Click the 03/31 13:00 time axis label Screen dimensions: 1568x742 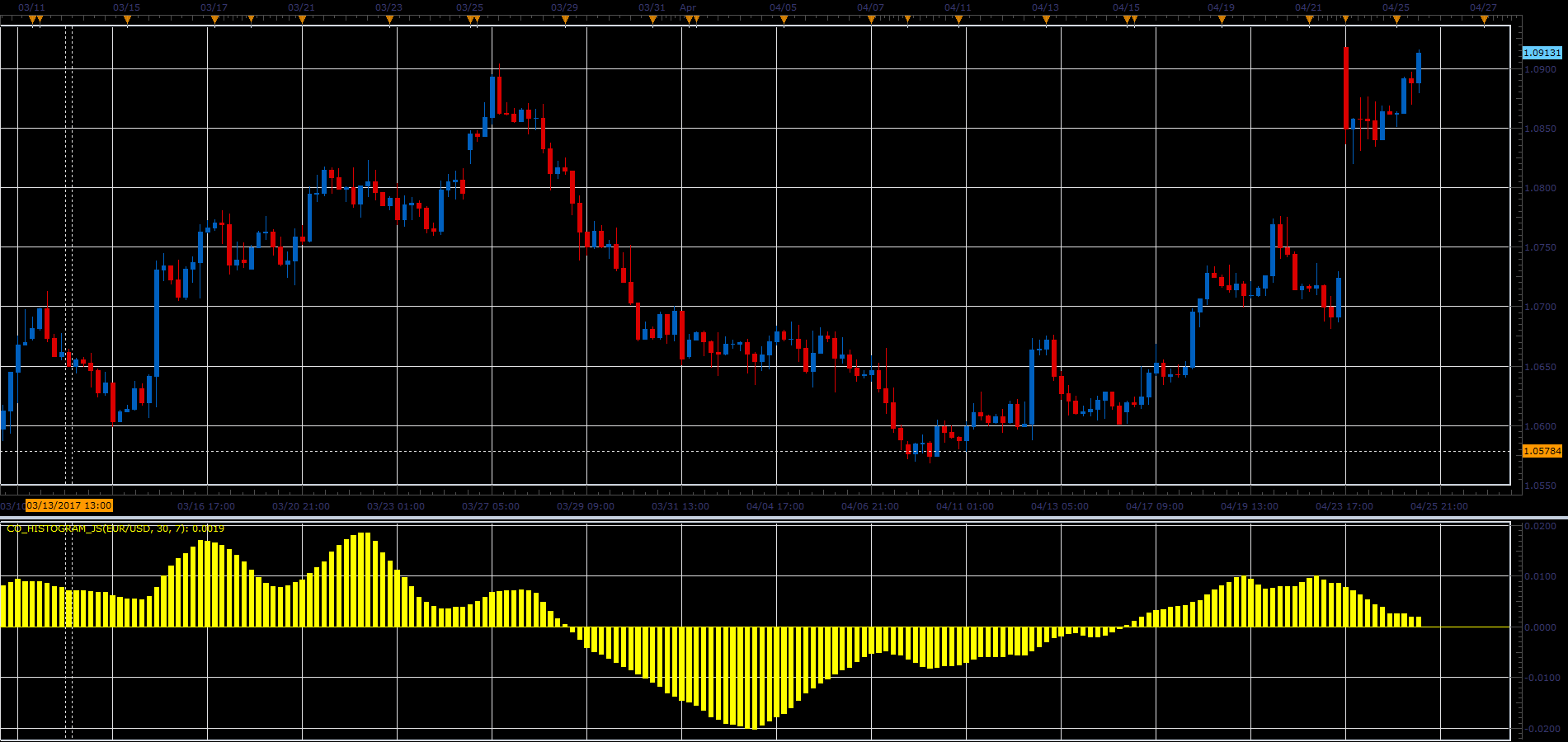tap(680, 506)
